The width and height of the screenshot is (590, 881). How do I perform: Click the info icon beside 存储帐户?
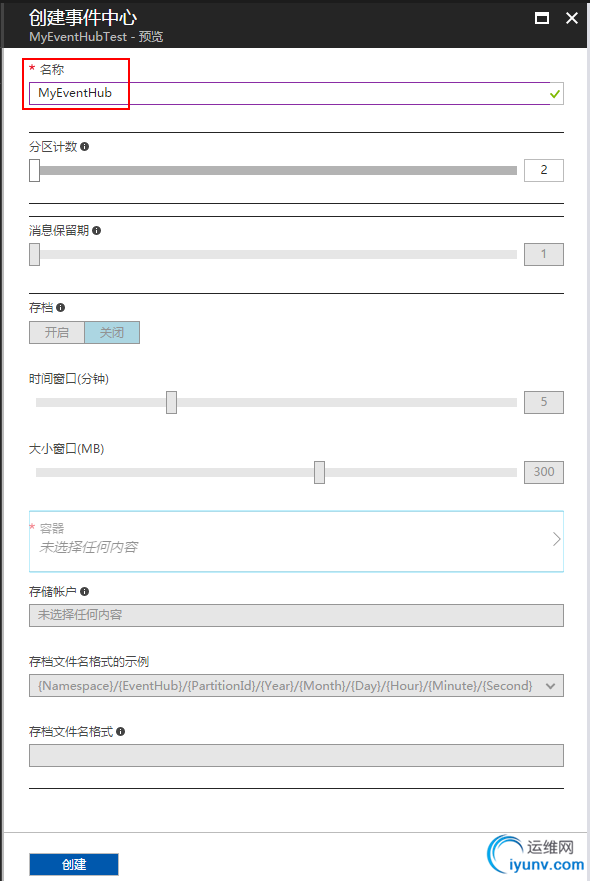84,592
